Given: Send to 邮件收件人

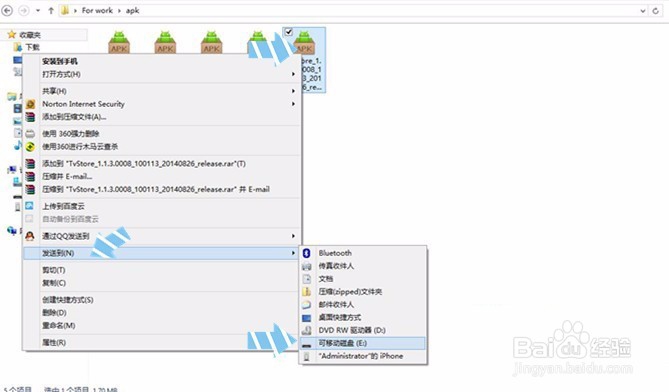Looking at the screenshot, I should tap(363, 305).
